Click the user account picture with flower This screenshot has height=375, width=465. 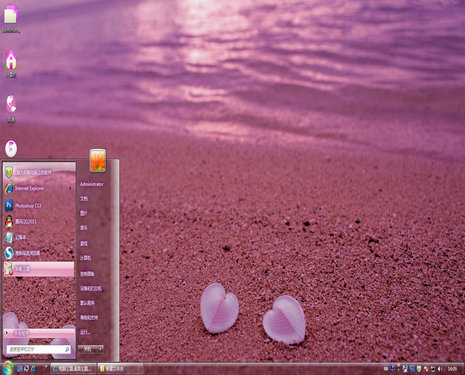click(98, 161)
